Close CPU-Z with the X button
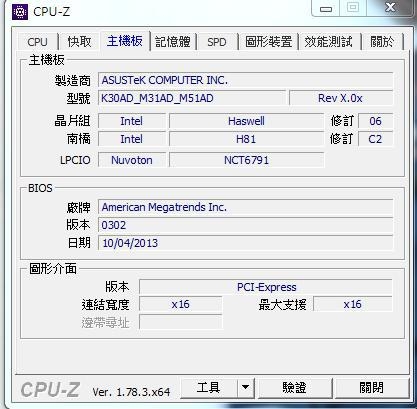Image resolution: width=417 pixels, height=409 pixels. tap(390, 8)
